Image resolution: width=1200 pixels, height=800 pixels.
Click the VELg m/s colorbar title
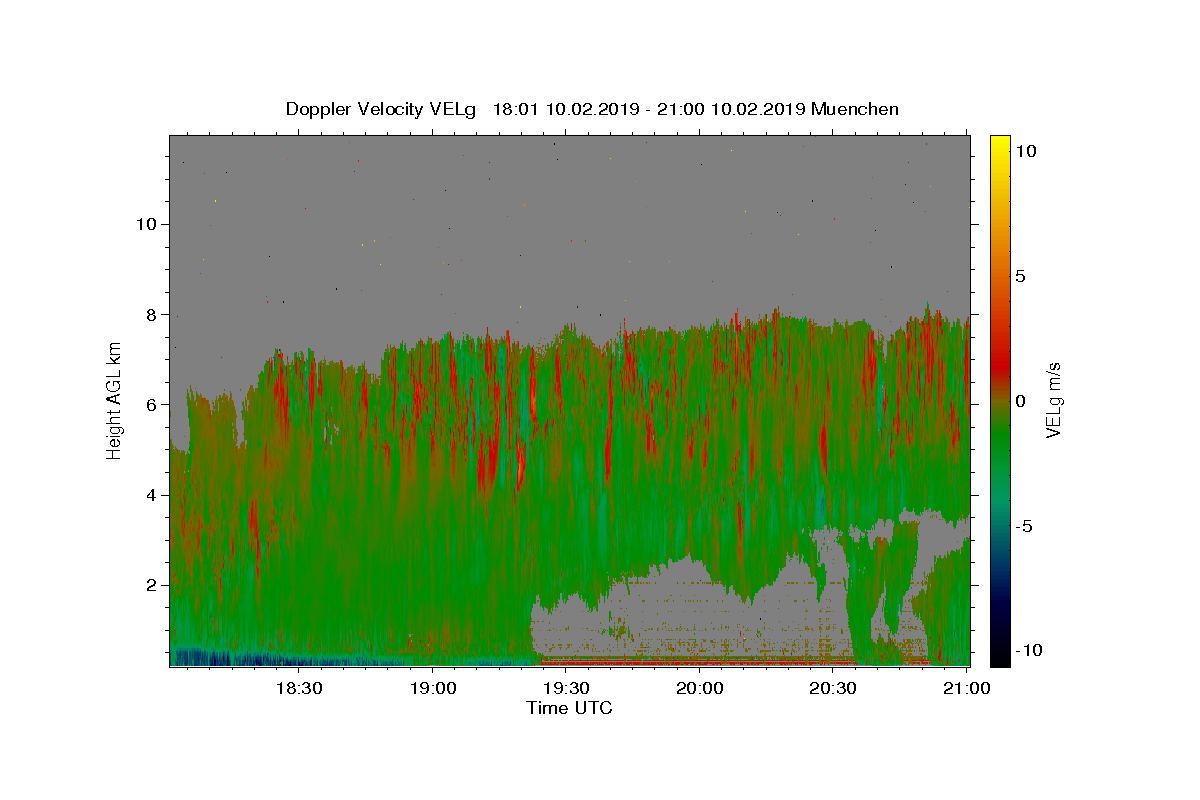point(1053,400)
